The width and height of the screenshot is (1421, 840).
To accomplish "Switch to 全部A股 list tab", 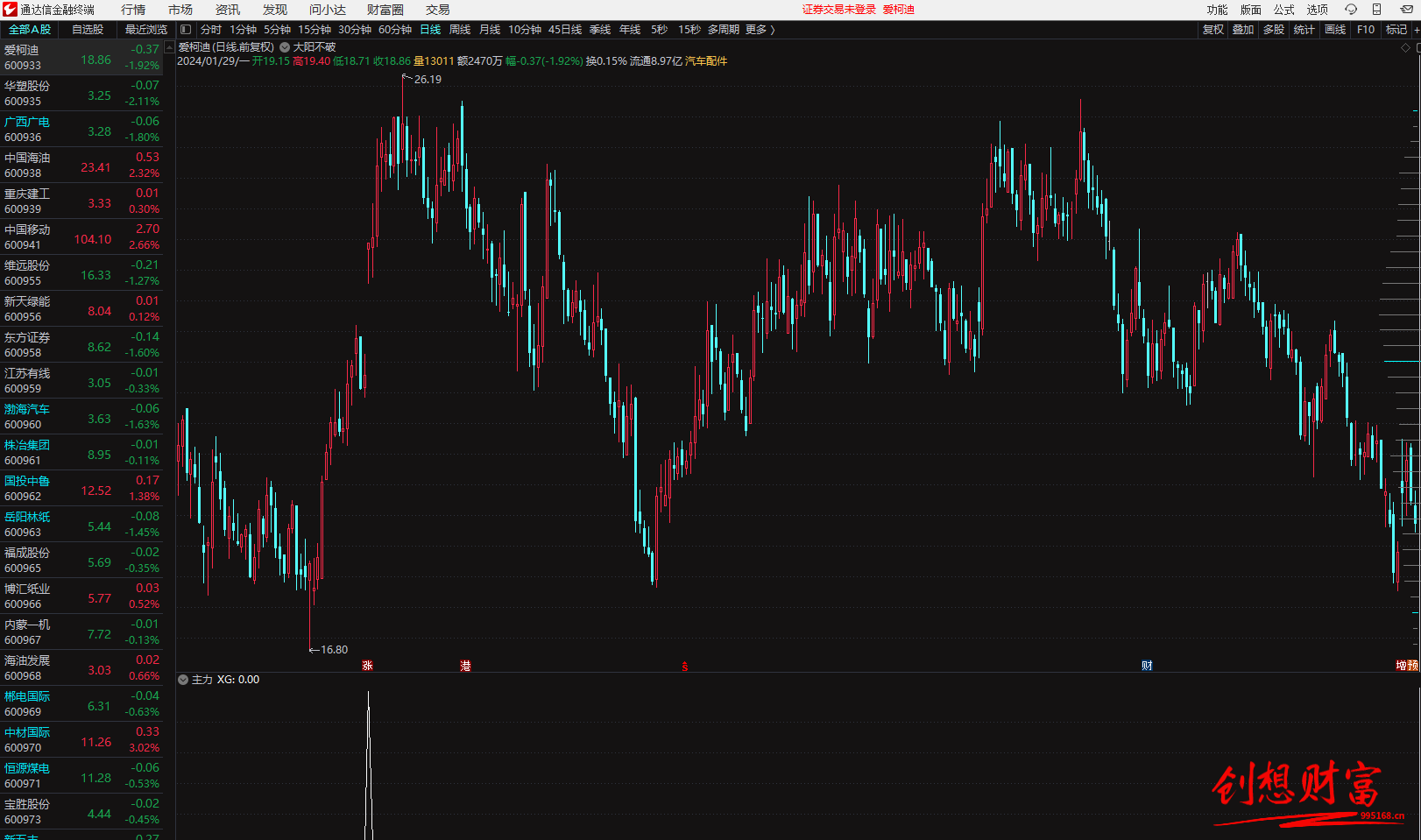I will pos(30,30).
